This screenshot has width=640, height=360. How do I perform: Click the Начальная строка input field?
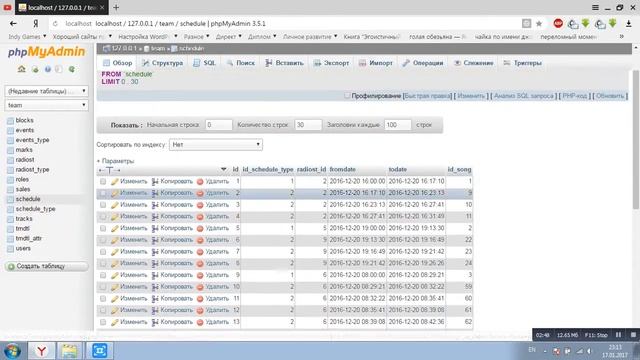tap(219, 125)
